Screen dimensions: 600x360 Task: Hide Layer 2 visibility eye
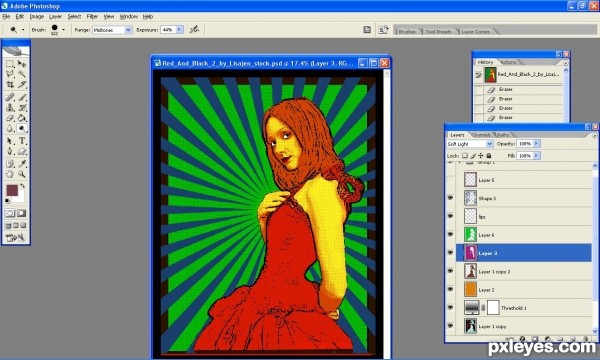450,289
